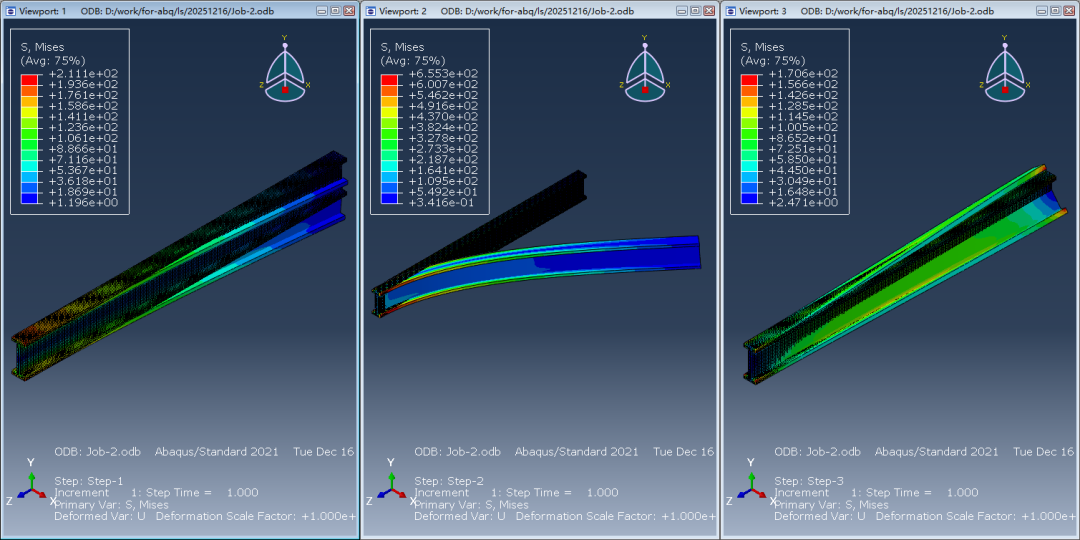This screenshot has height=540, width=1080.
Task: Select the deformed beam model in Viewport 1
Action: pyautogui.click(x=179, y=265)
